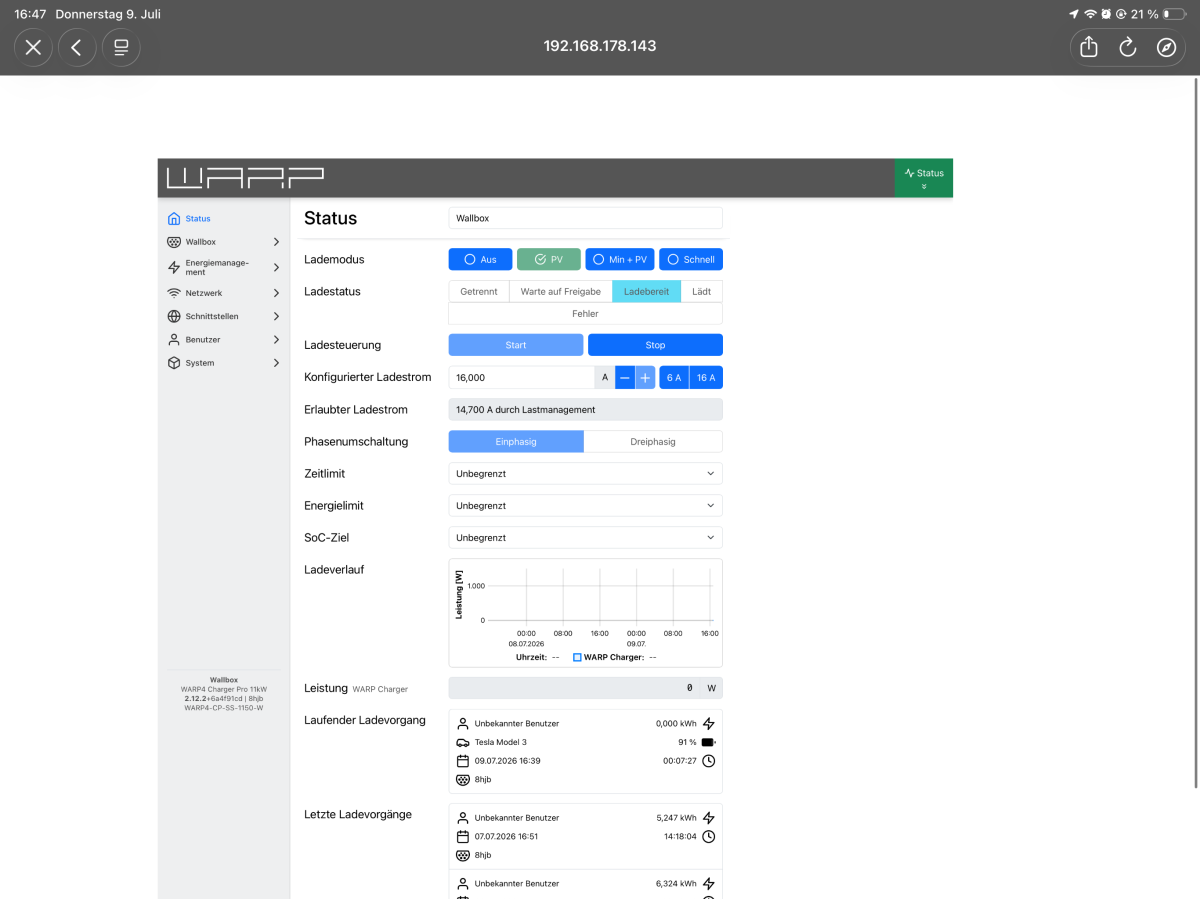The height and width of the screenshot is (899, 1200).
Task: Click the iOS battery indicator in the status bar
Action: click(1174, 14)
